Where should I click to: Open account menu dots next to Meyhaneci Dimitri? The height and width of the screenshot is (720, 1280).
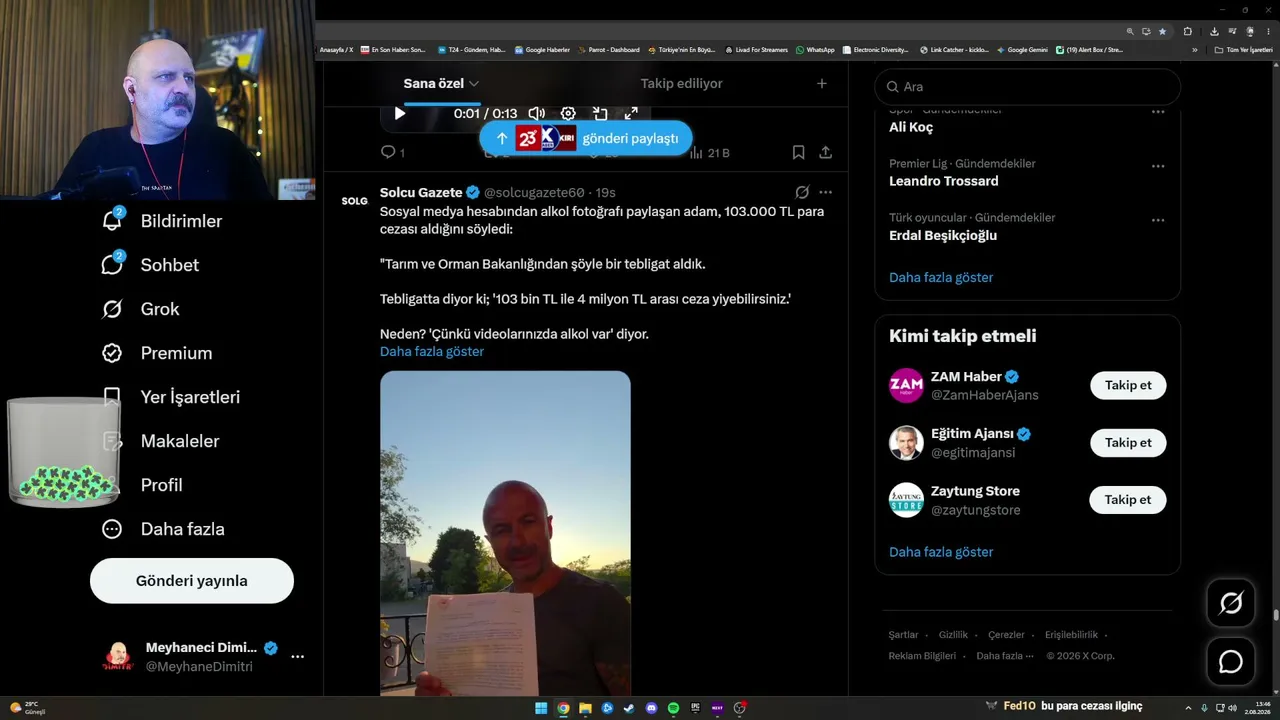click(297, 657)
